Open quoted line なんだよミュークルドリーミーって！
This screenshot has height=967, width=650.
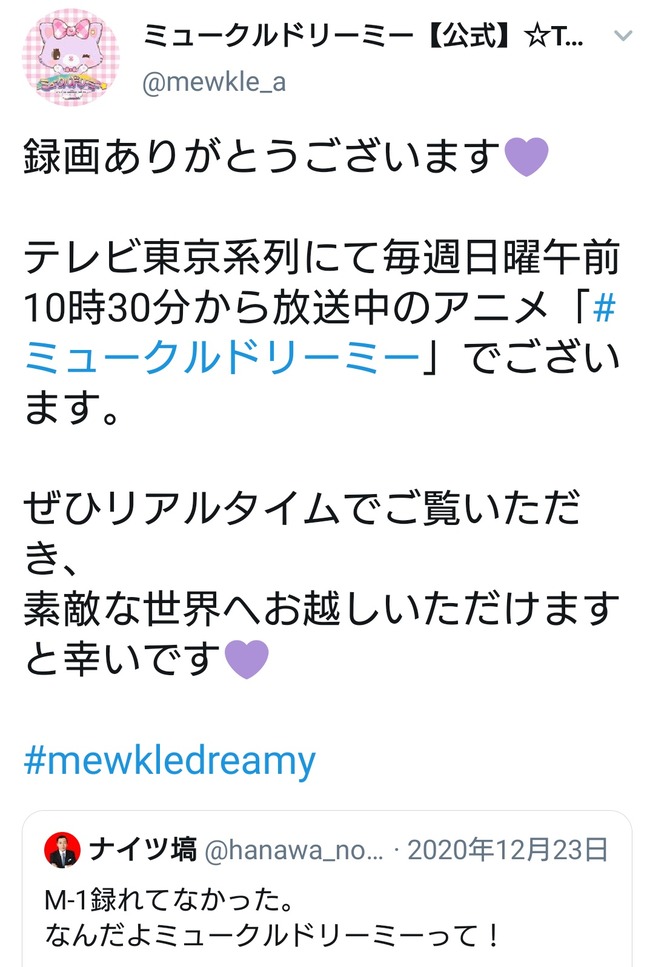pyautogui.click(x=272, y=936)
